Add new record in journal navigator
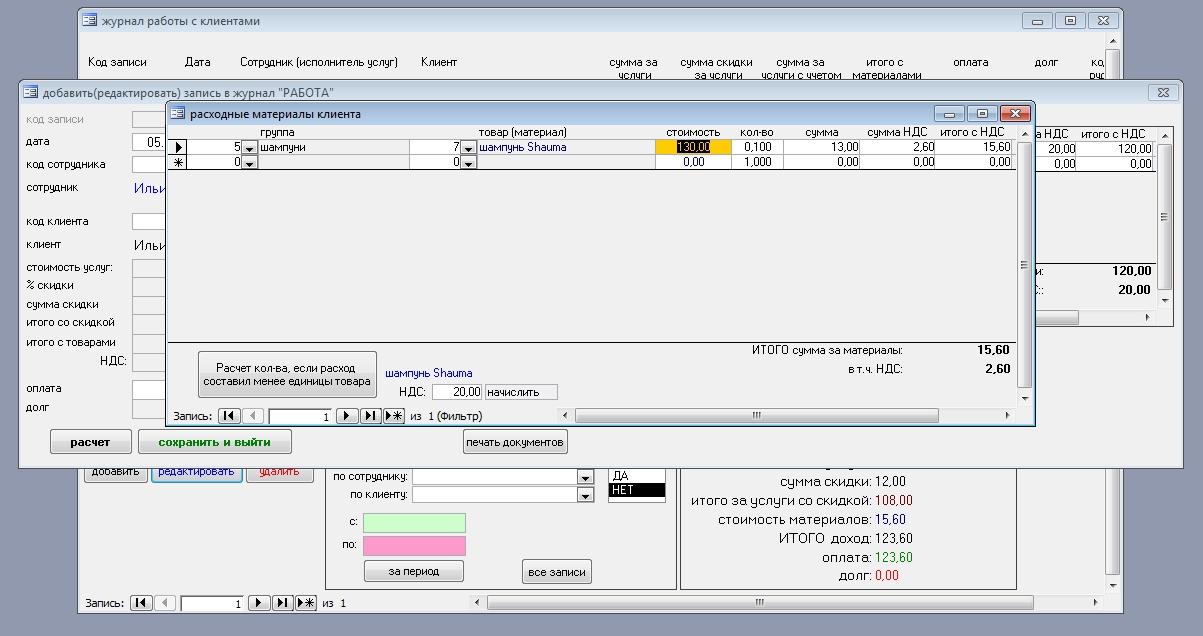Viewport: 1203px width, 636px height. (x=306, y=604)
